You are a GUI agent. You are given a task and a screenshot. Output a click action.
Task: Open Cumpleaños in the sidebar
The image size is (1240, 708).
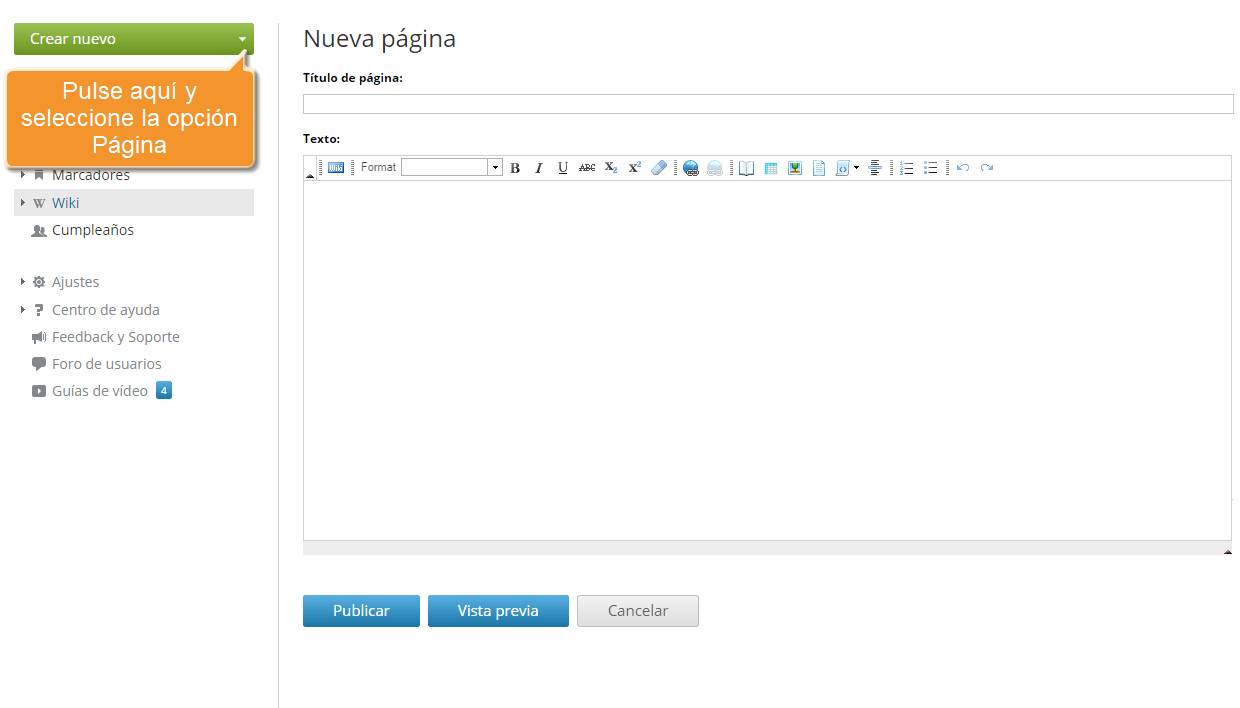coord(93,230)
